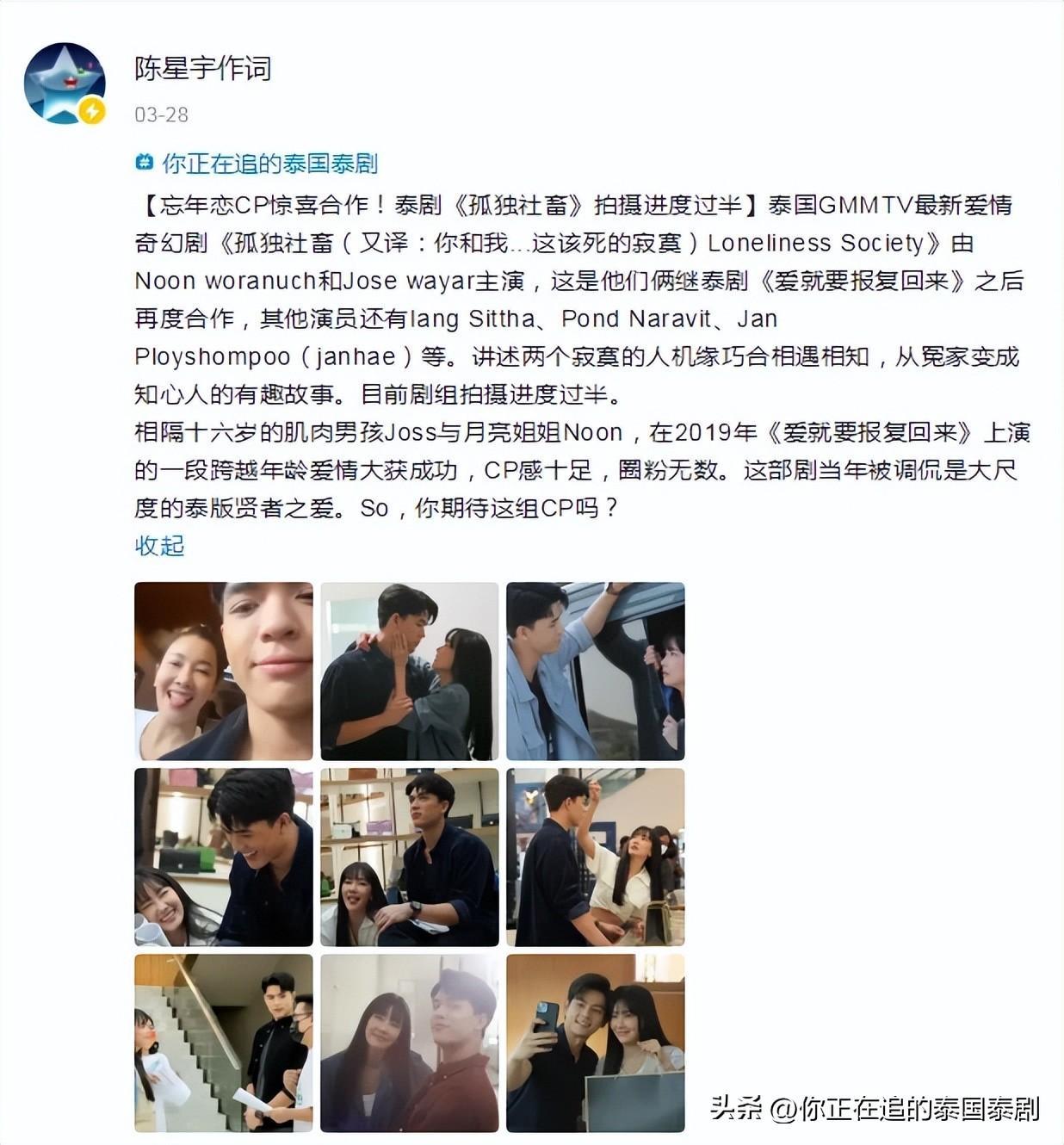Open selfie photo with woman sticking tongue out
This screenshot has height=1145, width=1064.
pos(224,671)
